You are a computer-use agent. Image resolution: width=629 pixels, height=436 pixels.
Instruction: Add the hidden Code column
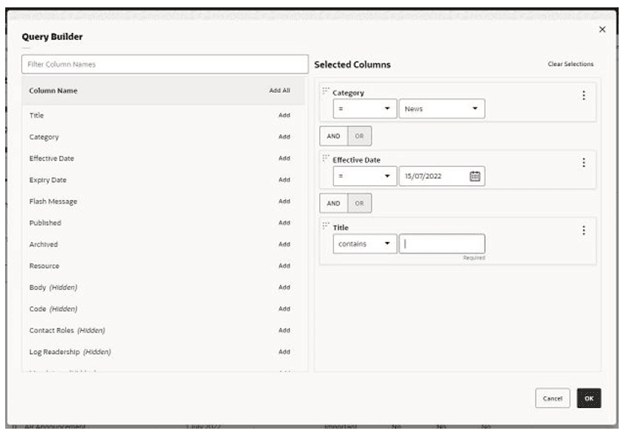point(284,309)
